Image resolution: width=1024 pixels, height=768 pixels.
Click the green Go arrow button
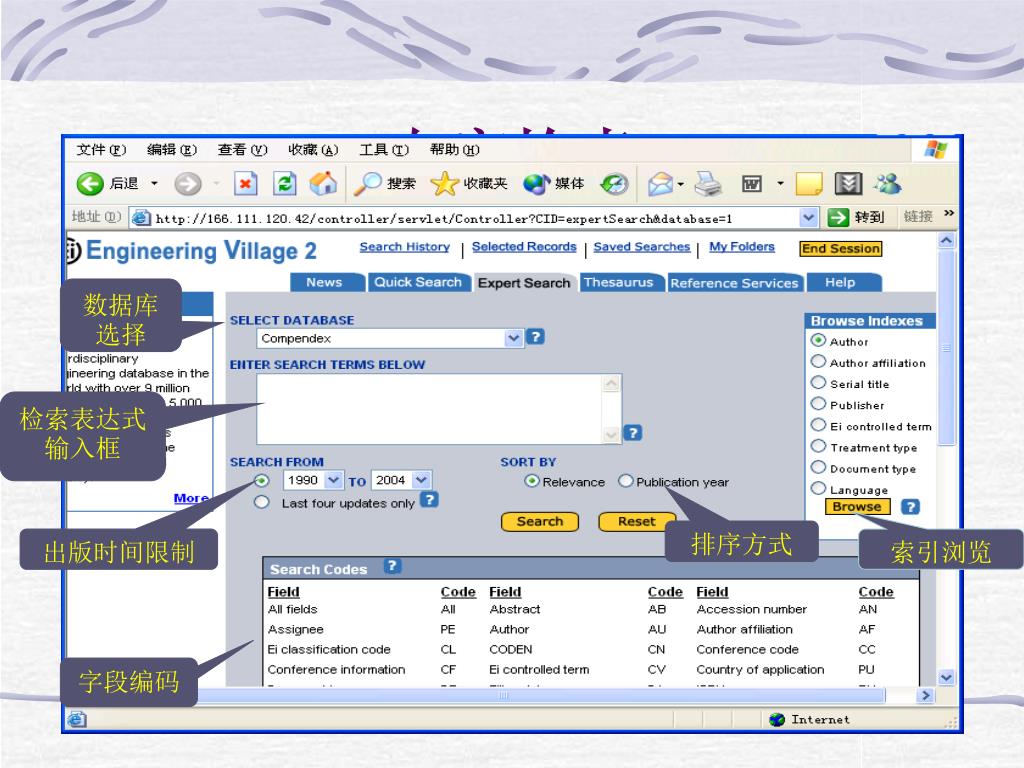(838, 217)
